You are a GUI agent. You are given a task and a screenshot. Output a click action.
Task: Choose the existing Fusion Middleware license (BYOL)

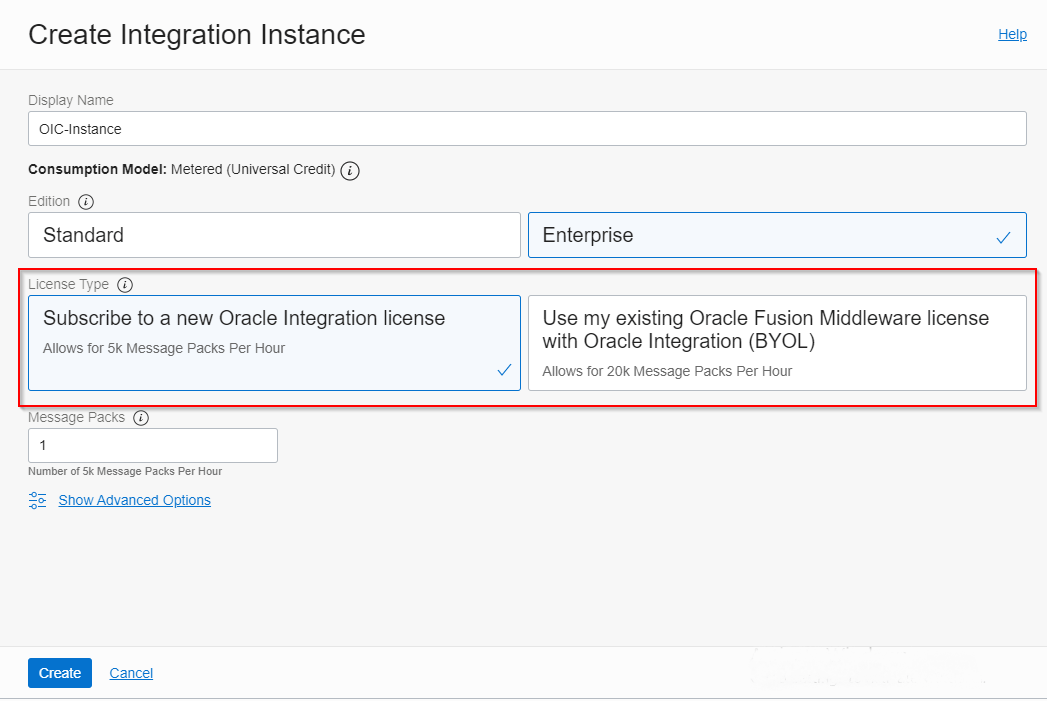coord(776,342)
